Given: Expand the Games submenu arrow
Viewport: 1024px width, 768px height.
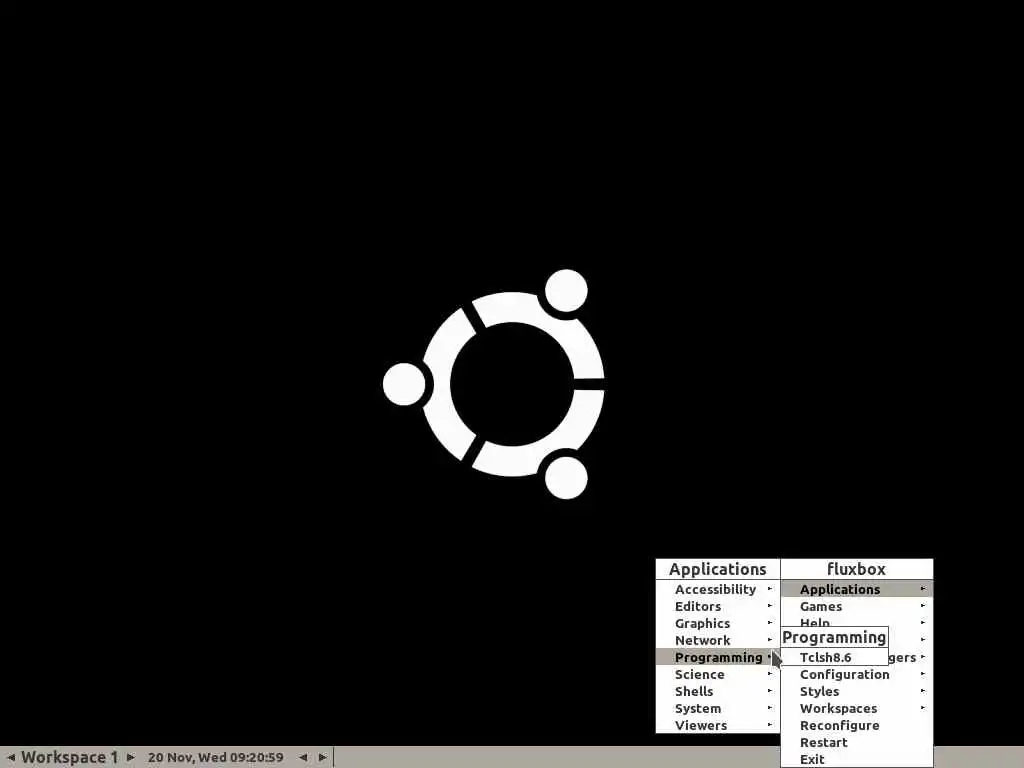Looking at the screenshot, I should pyautogui.click(x=923, y=605).
